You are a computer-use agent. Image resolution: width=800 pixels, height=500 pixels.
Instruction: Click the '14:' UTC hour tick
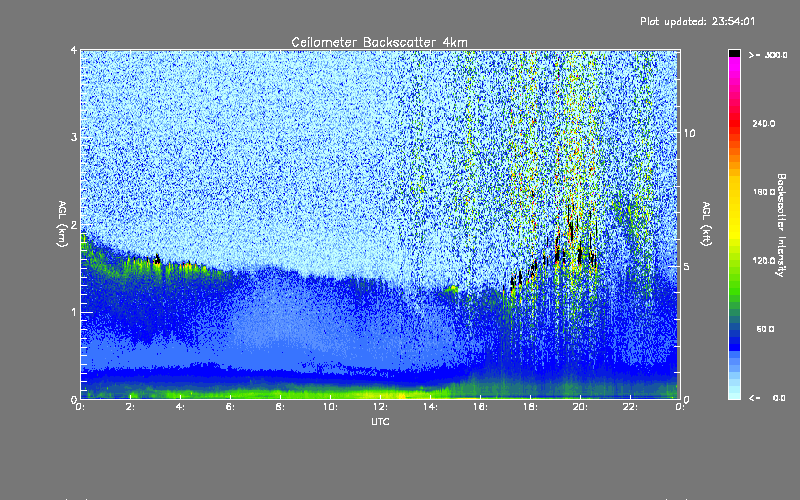(430, 407)
